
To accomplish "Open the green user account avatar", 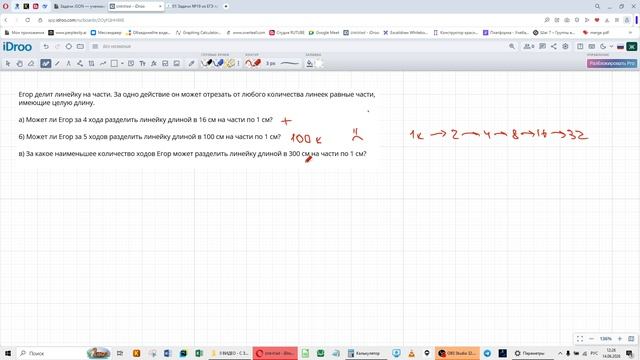I will (x=632, y=47).
